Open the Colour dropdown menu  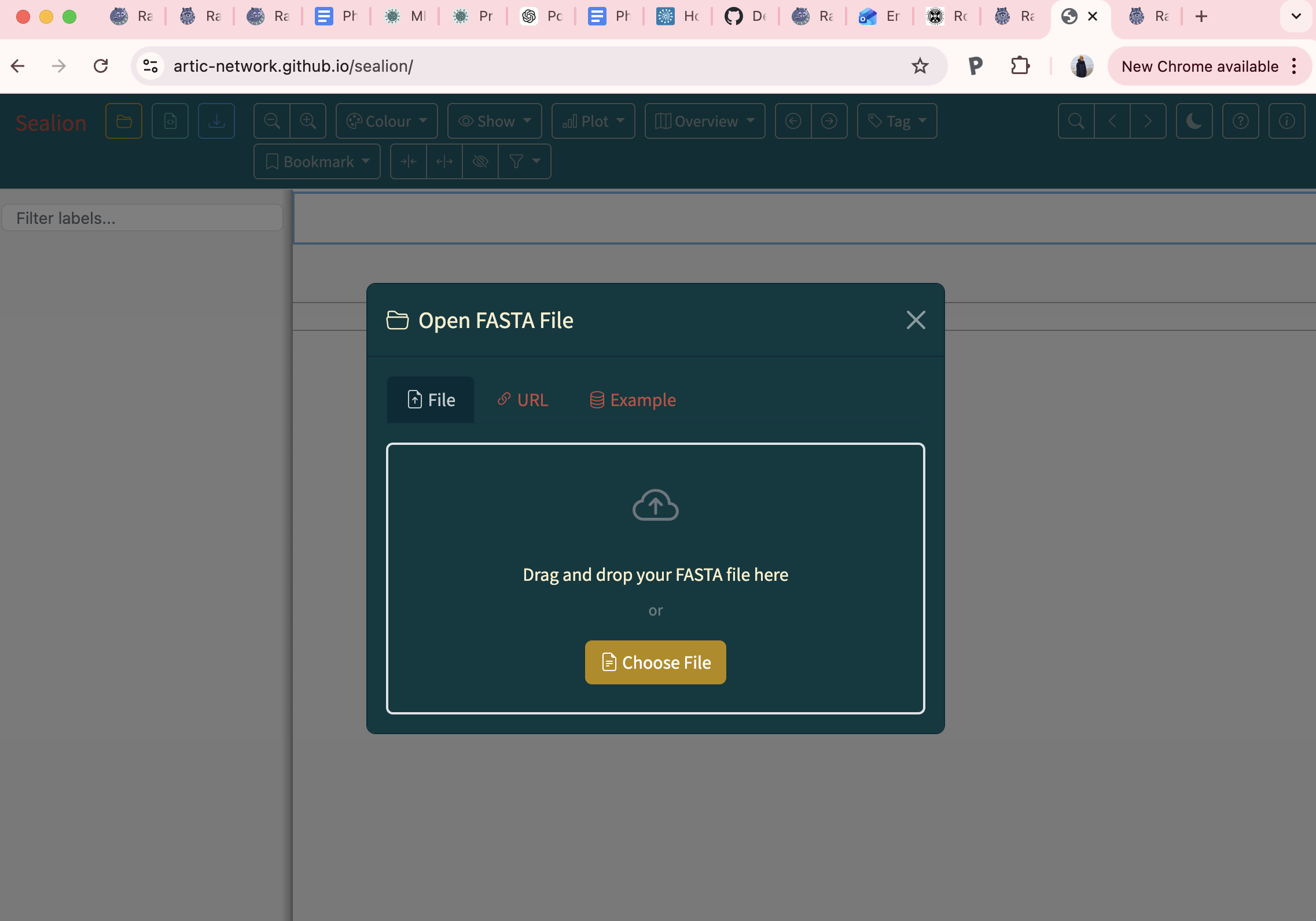point(387,121)
